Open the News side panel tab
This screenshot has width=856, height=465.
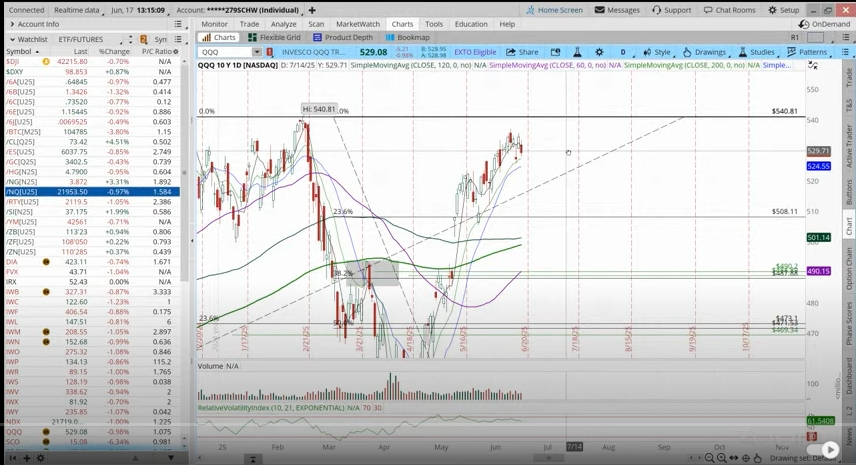849,436
